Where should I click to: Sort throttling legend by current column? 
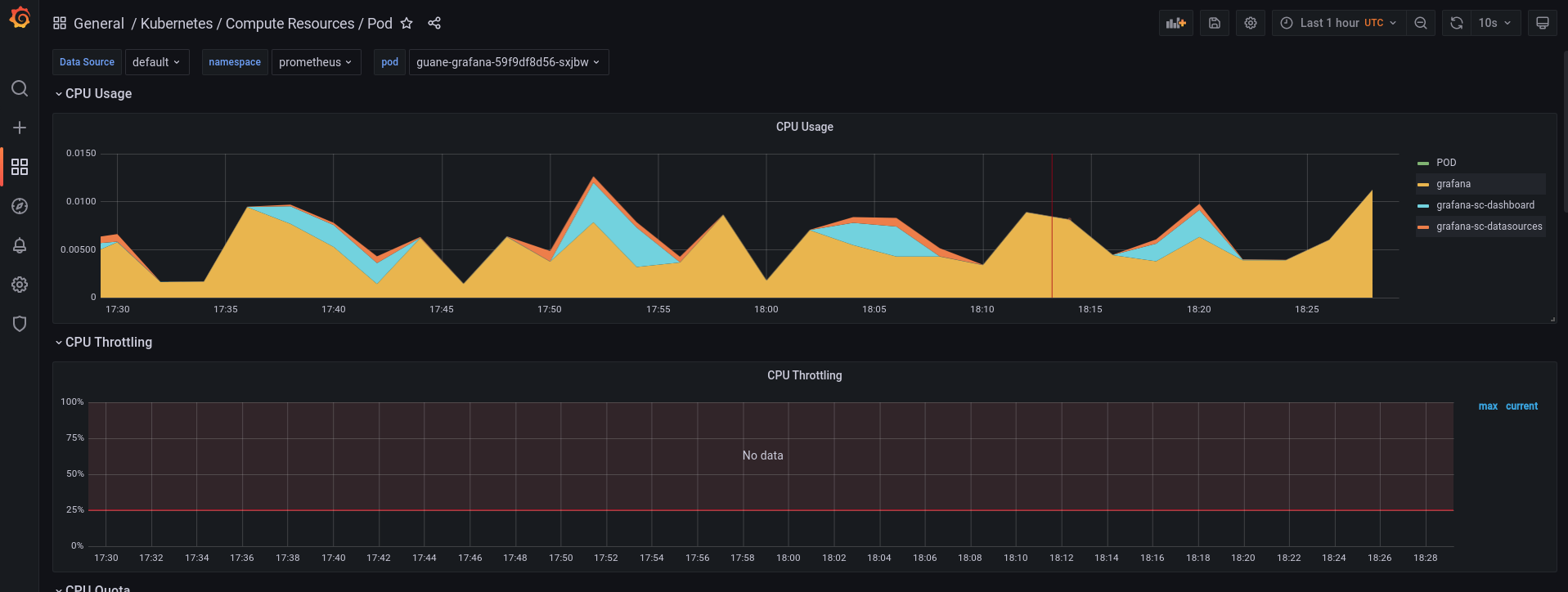tap(1521, 406)
